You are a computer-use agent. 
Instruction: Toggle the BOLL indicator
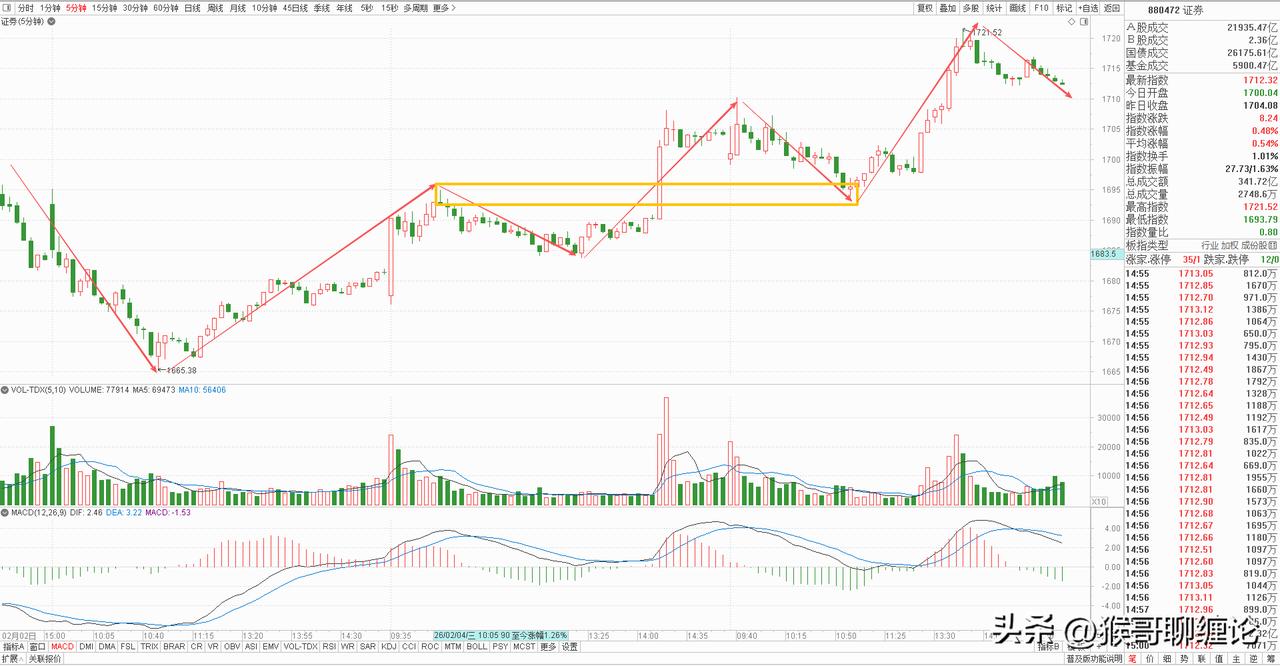coord(477,647)
